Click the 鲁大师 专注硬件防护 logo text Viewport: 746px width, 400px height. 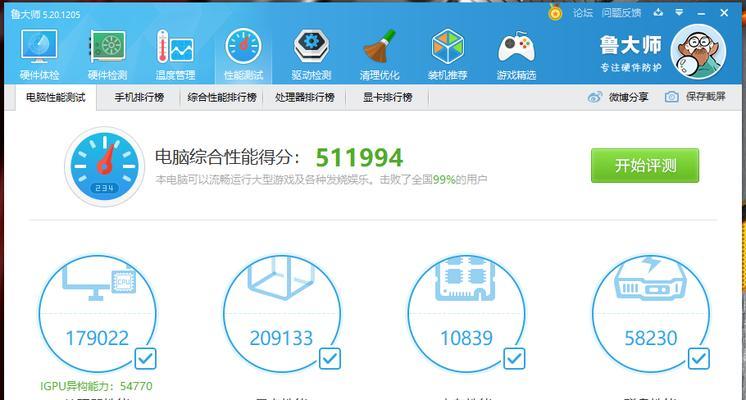click(x=630, y=53)
